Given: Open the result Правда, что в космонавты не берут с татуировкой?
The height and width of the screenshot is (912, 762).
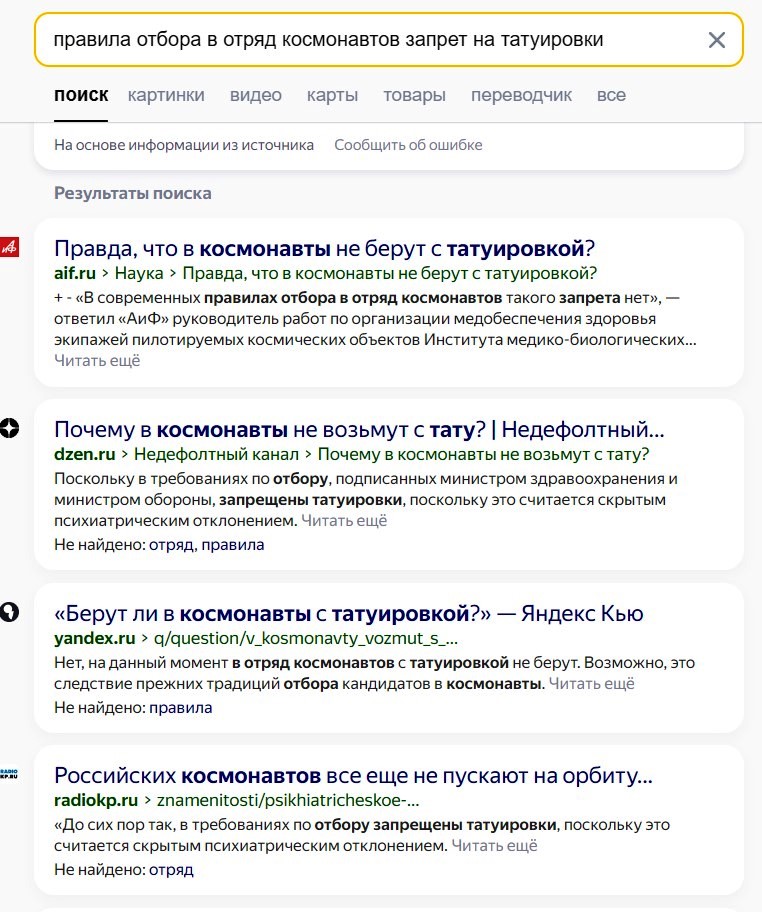Looking at the screenshot, I should [325, 248].
